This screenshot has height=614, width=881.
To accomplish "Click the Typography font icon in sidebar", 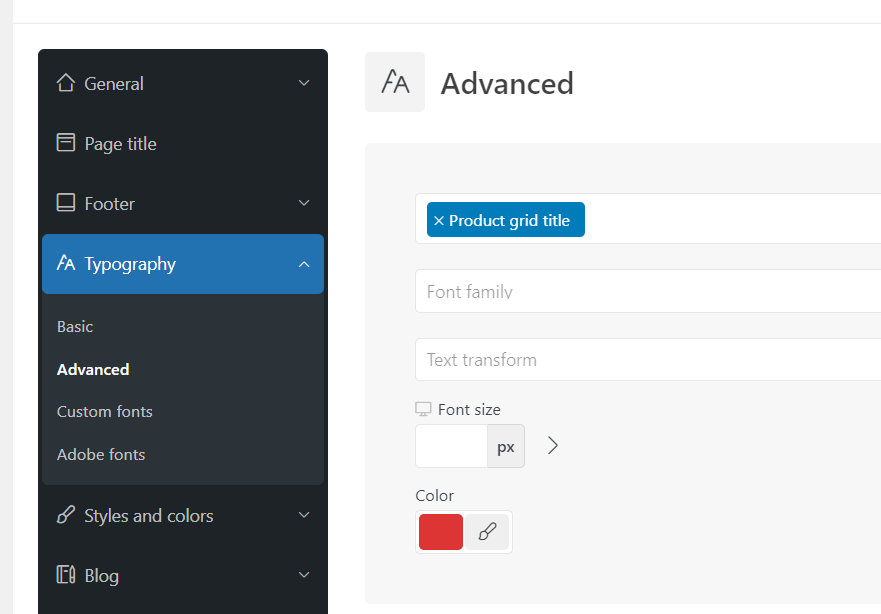I will (66, 263).
